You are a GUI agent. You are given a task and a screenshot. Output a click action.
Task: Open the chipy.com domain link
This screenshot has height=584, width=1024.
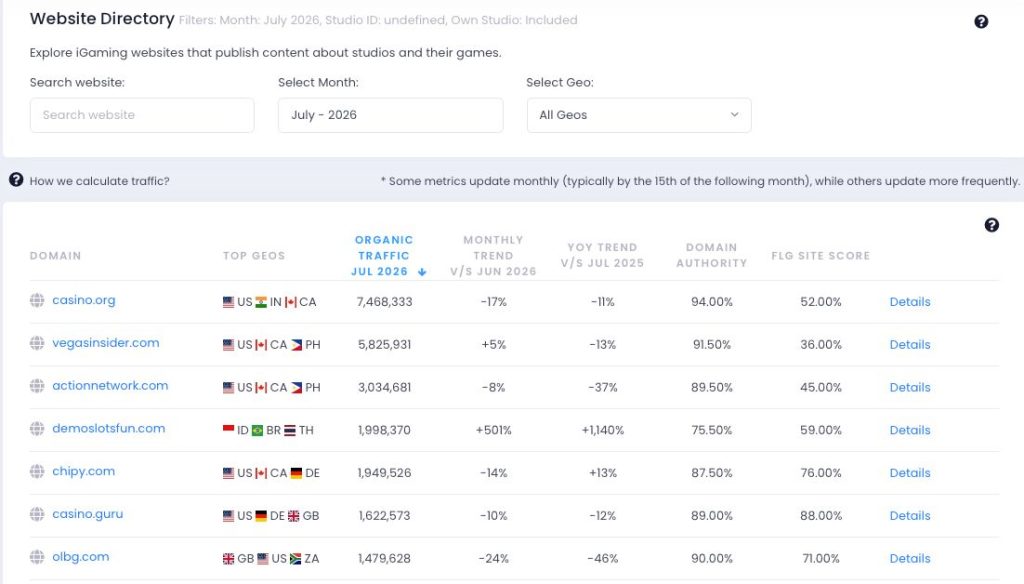click(84, 471)
